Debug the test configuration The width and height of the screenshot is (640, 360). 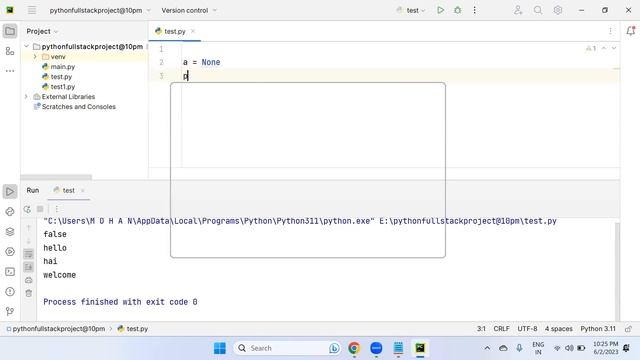[x=458, y=10]
